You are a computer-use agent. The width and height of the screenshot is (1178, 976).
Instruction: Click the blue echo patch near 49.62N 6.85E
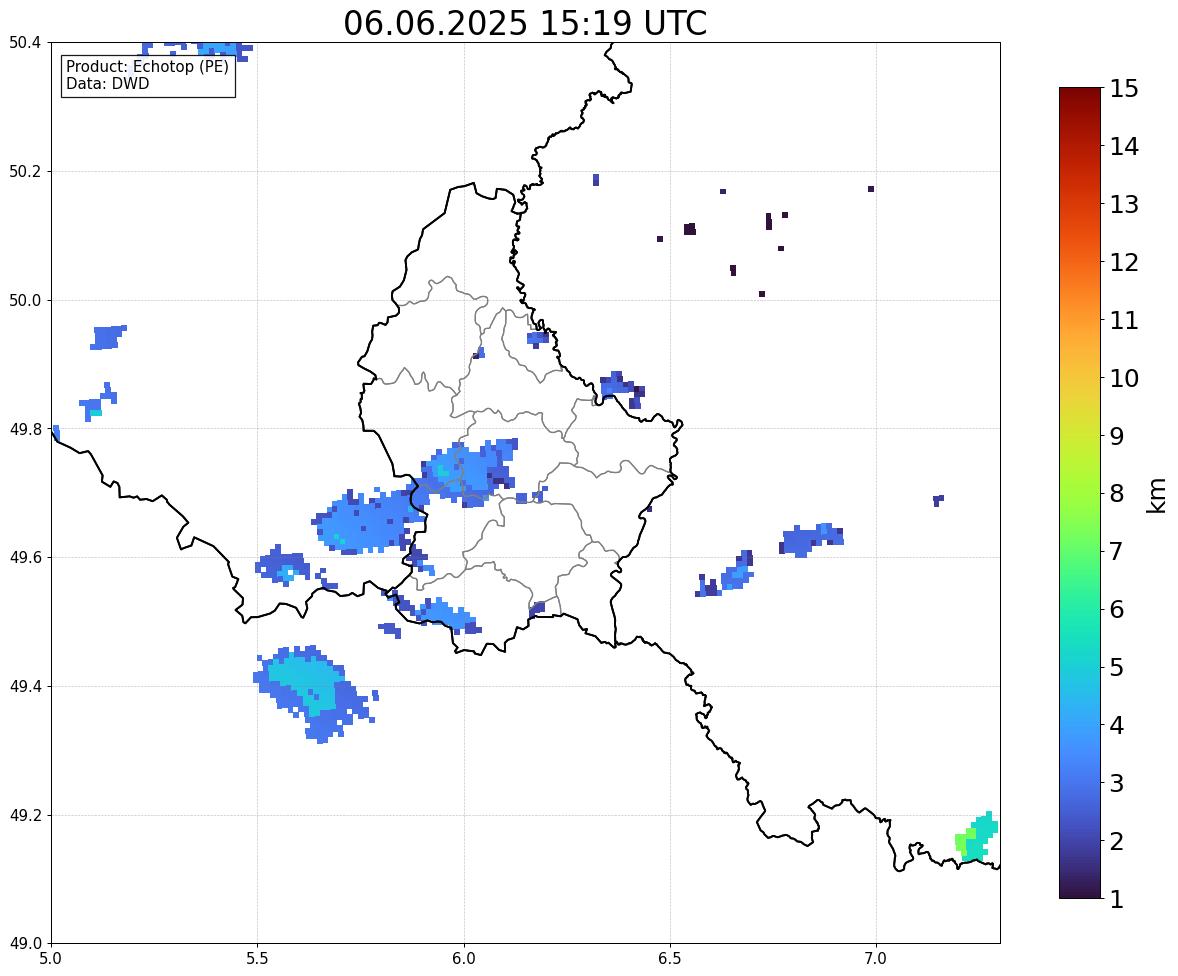(x=811, y=539)
